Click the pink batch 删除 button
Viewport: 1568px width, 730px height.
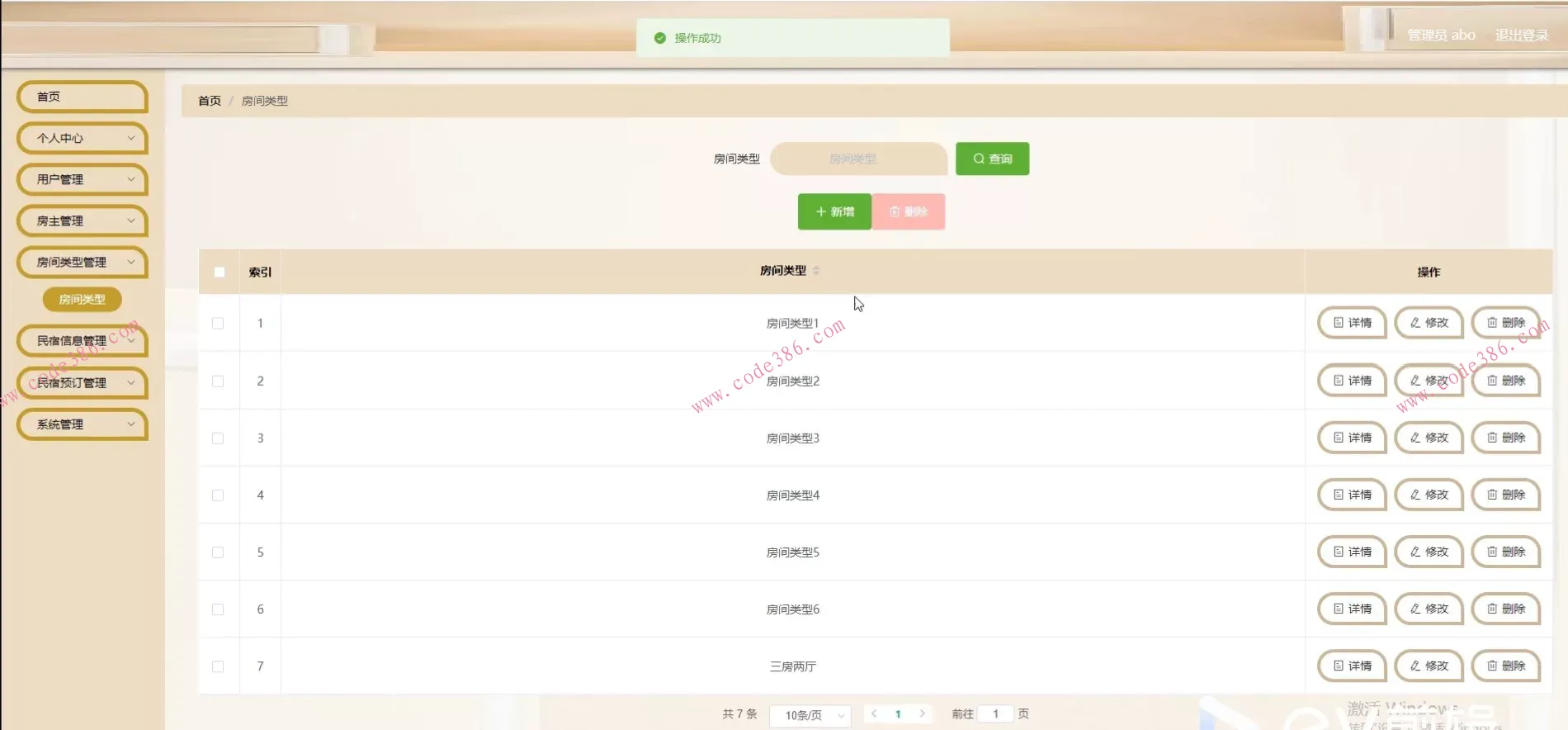click(x=908, y=211)
